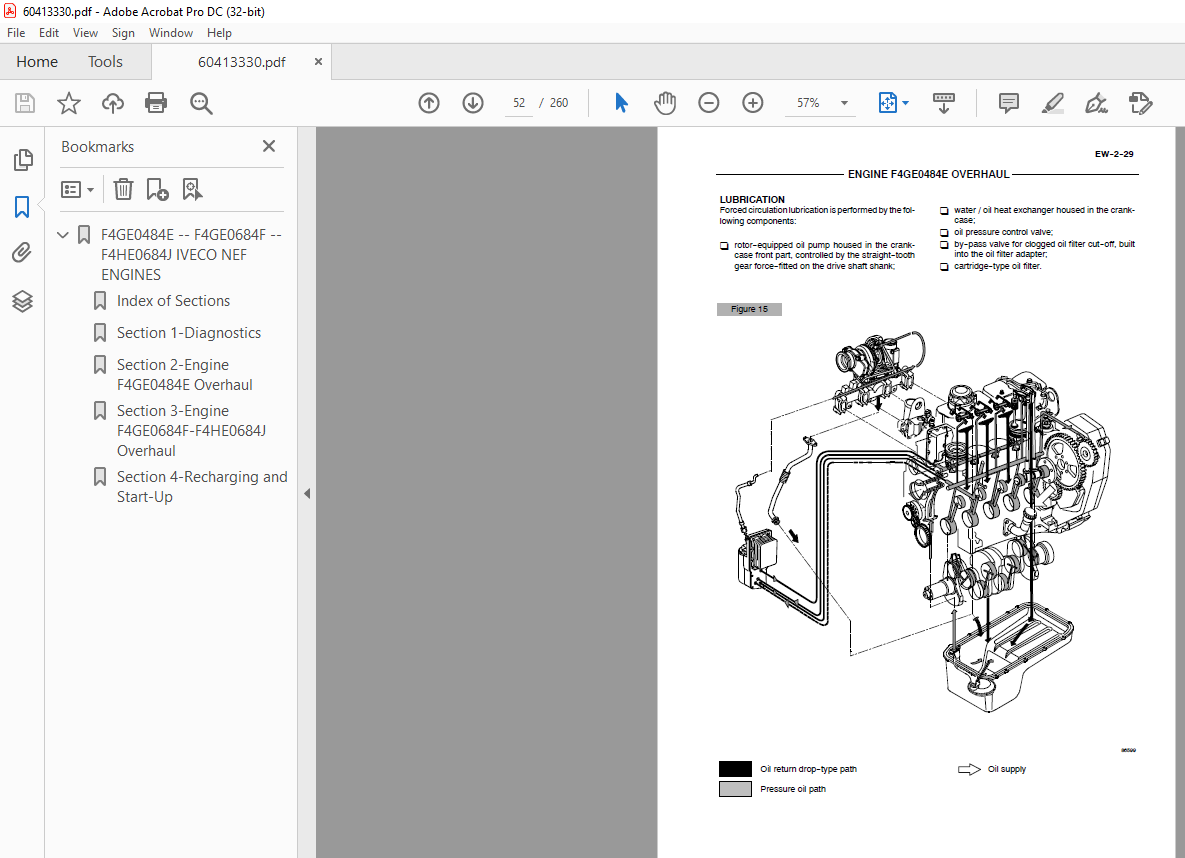
Task: Click the Save file icon
Action: coord(25,103)
